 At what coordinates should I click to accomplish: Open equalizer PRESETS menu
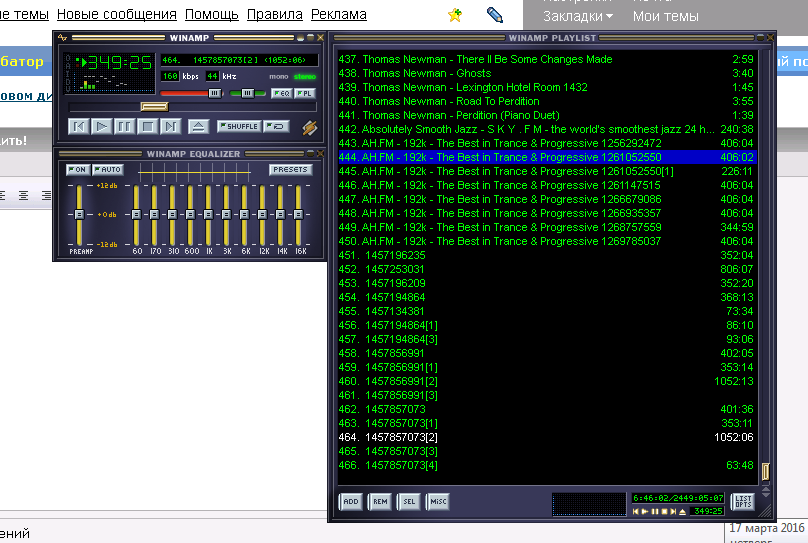[290, 169]
